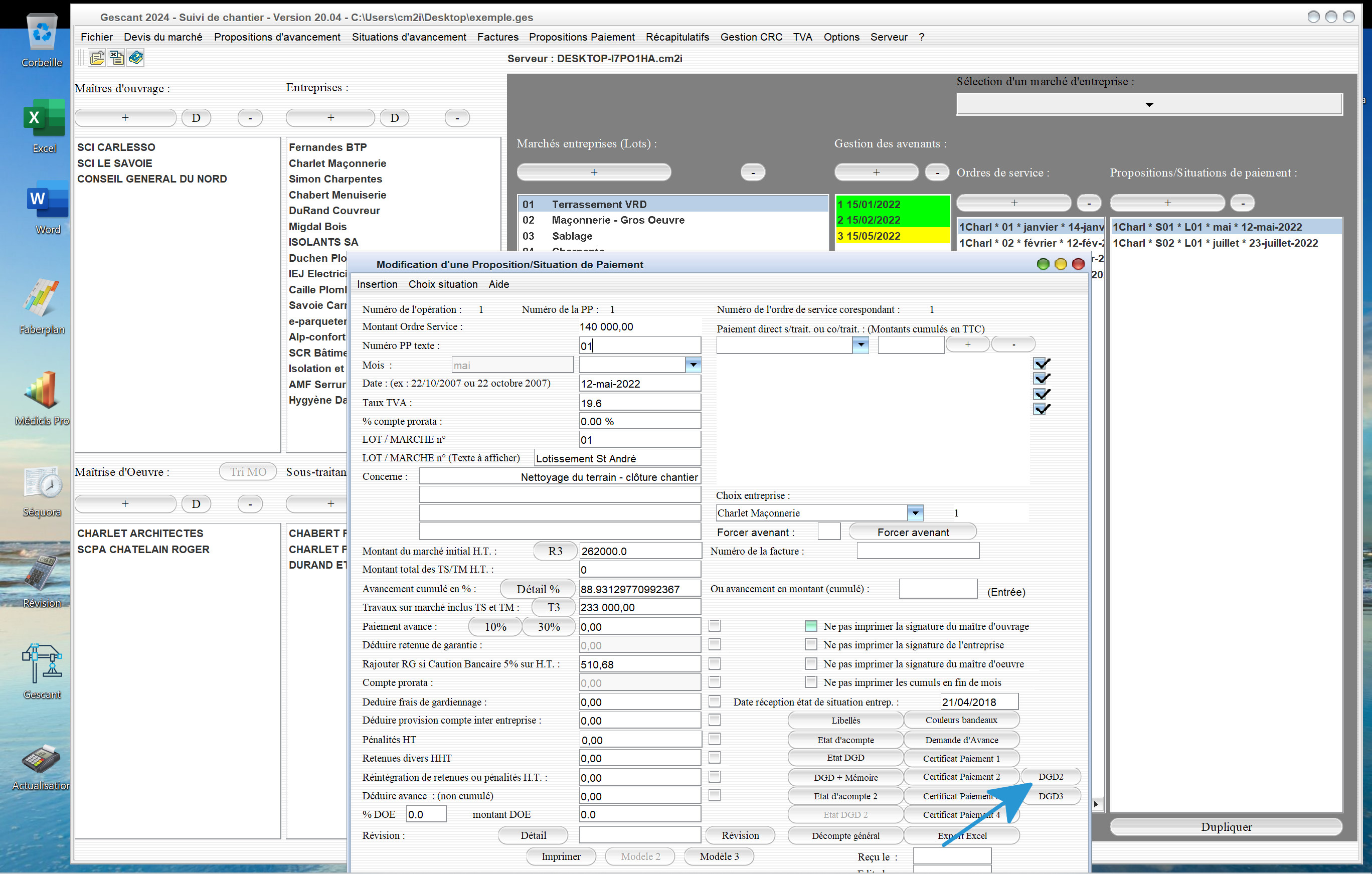Tick the checkbox beside Pénalités HT
The width and height of the screenshot is (1372, 874).
[x=715, y=739]
